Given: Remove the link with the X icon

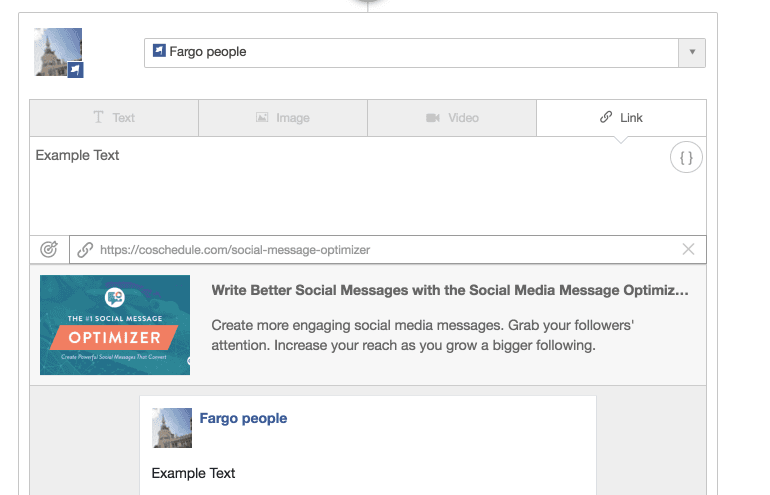Looking at the screenshot, I should (x=688, y=249).
